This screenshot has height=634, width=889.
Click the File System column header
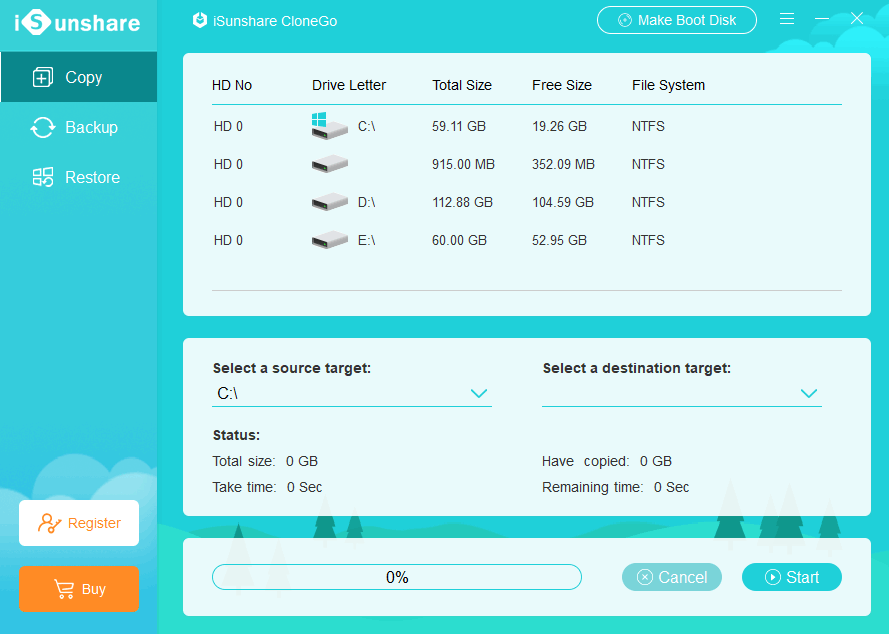(x=668, y=85)
